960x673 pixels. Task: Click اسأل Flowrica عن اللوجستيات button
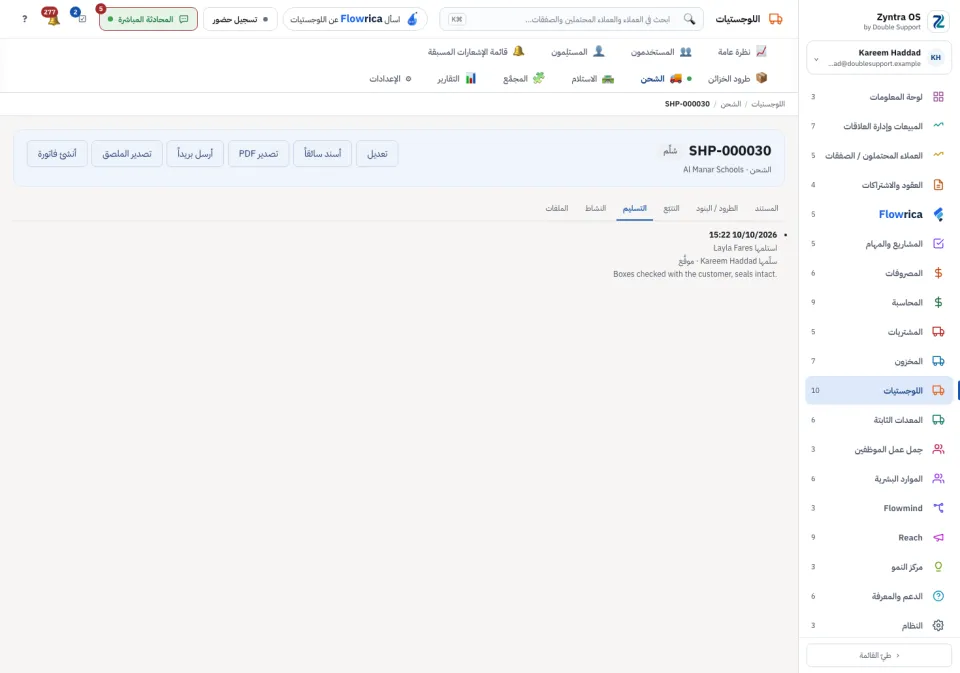(x=355, y=19)
